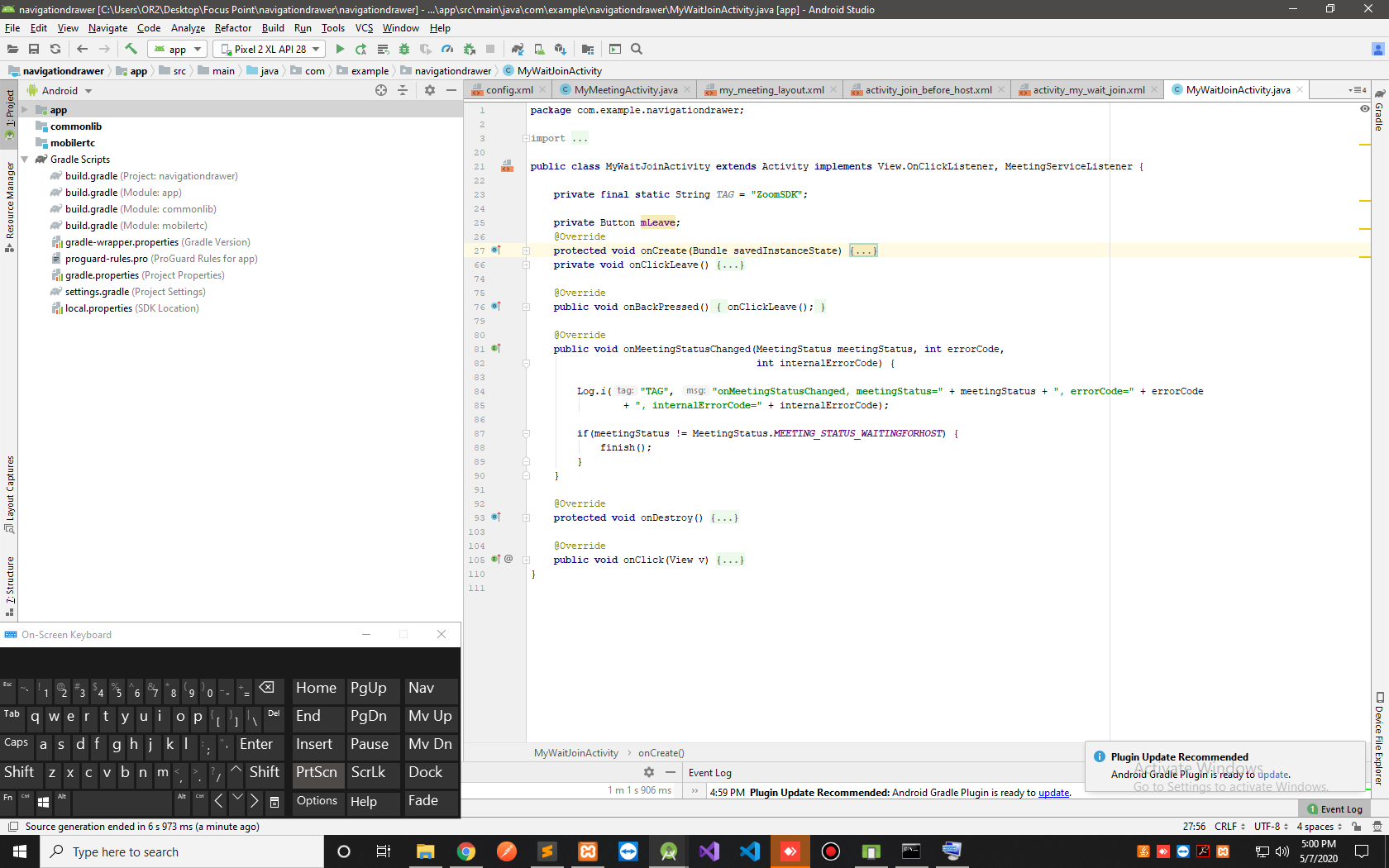Expand the folded onCreate method body
The width and height of the screenshot is (1389, 868).
point(863,250)
